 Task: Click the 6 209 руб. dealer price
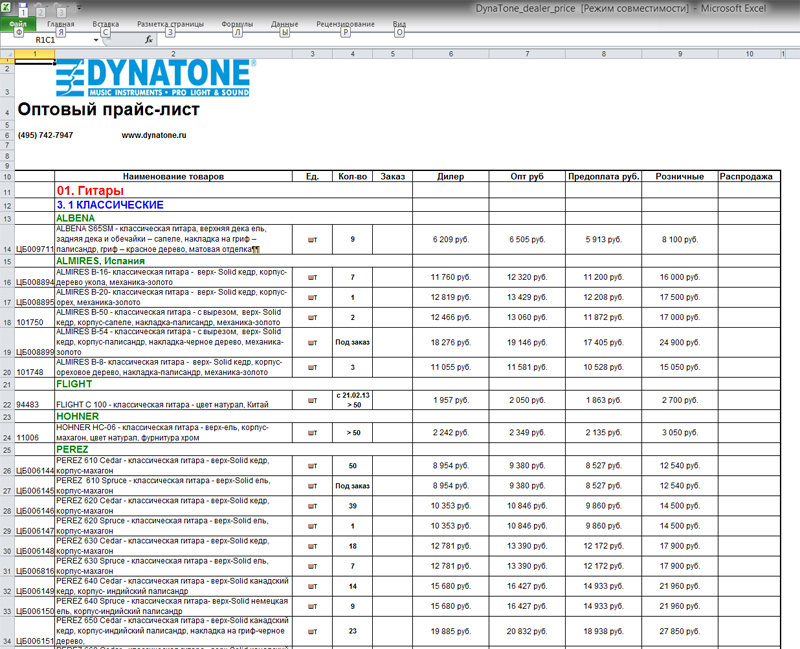point(451,239)
